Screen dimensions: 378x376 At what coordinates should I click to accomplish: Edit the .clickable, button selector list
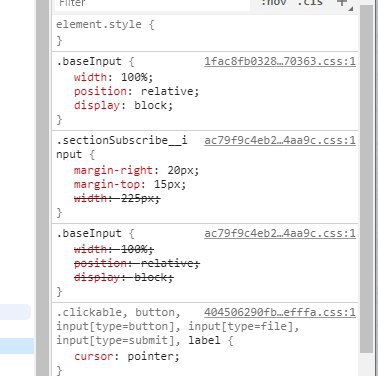pos(177,327)
